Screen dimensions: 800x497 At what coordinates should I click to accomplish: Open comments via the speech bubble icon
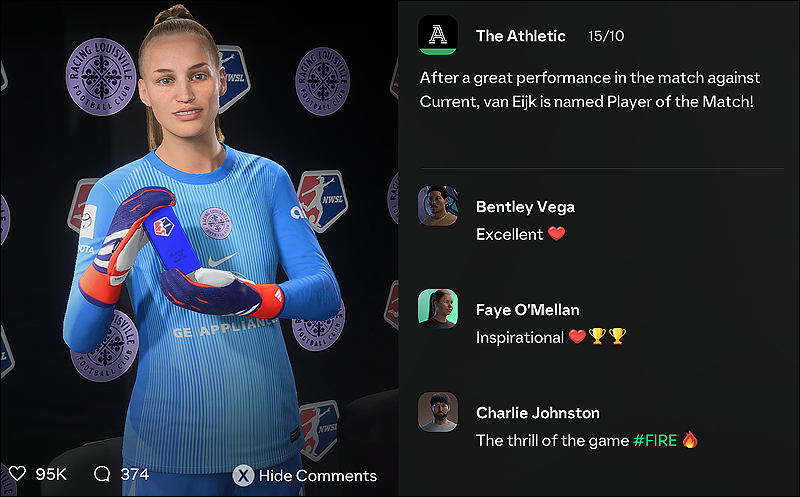tap(102, 474)
